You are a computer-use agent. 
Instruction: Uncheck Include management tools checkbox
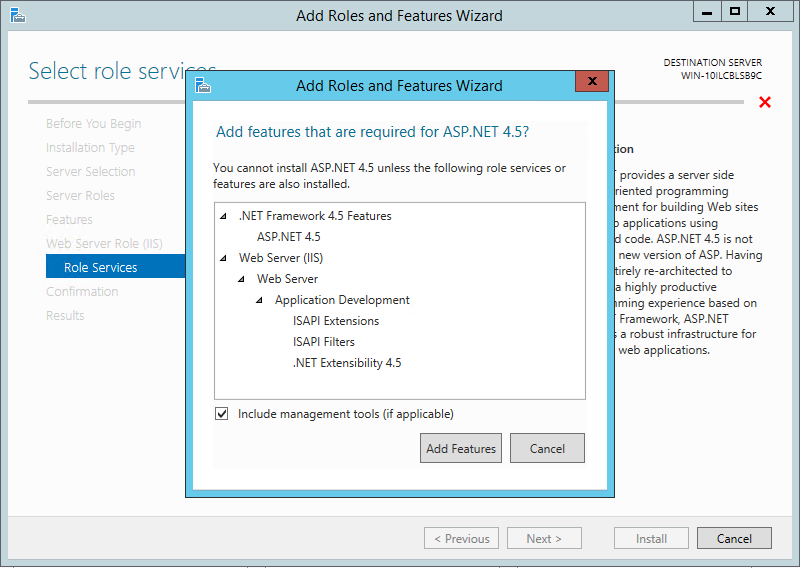pyautogui.click(x=222, y=414)
